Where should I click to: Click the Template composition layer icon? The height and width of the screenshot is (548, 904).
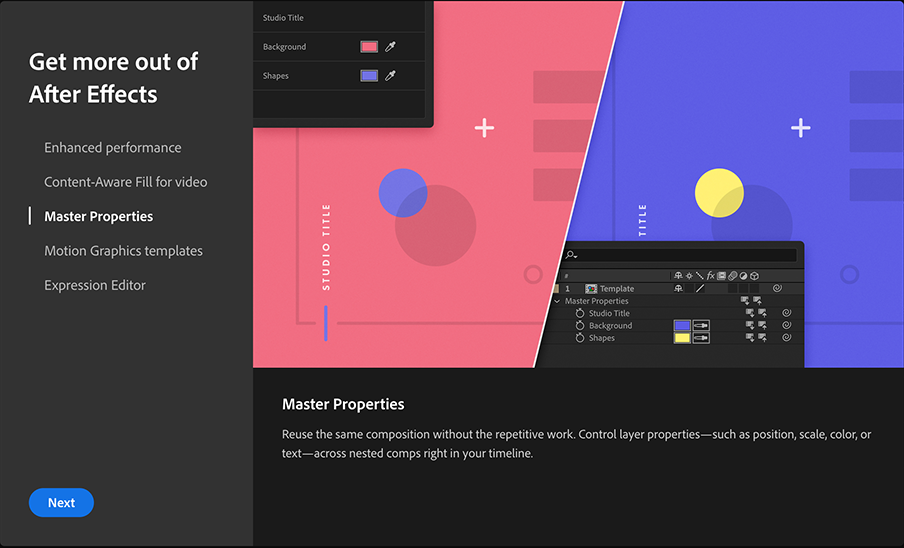tap(591, 289)
